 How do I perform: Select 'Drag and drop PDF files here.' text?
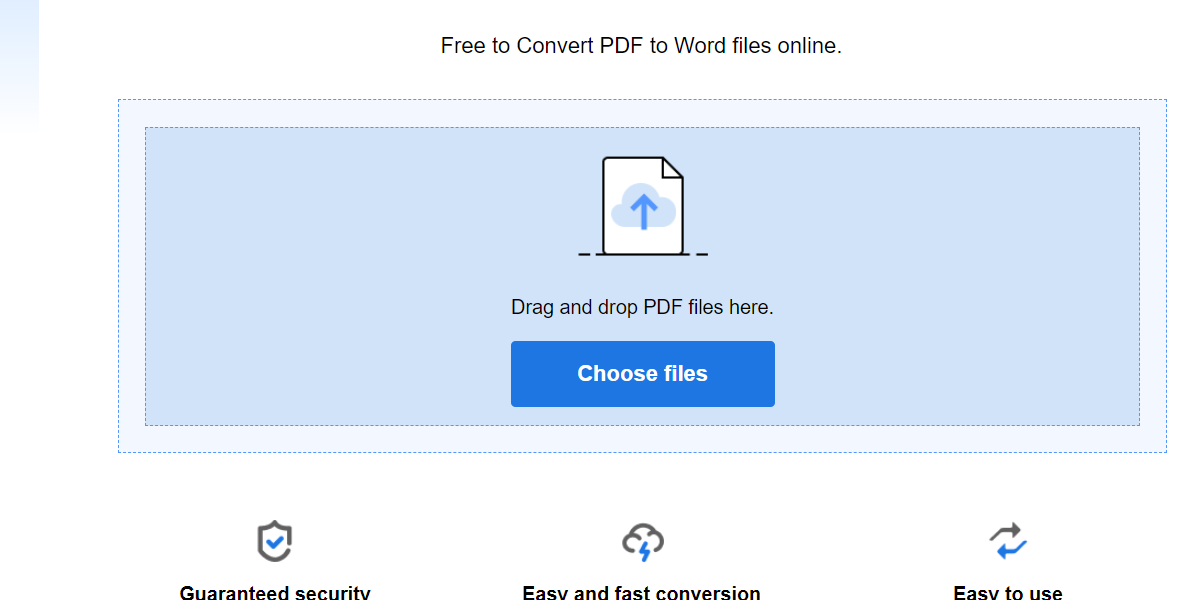point(642,307)
